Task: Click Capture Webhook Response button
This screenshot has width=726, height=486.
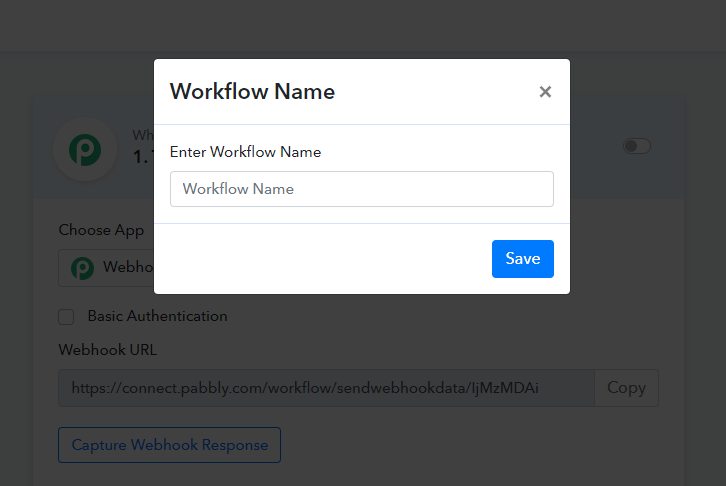Action: pos(169,445)
